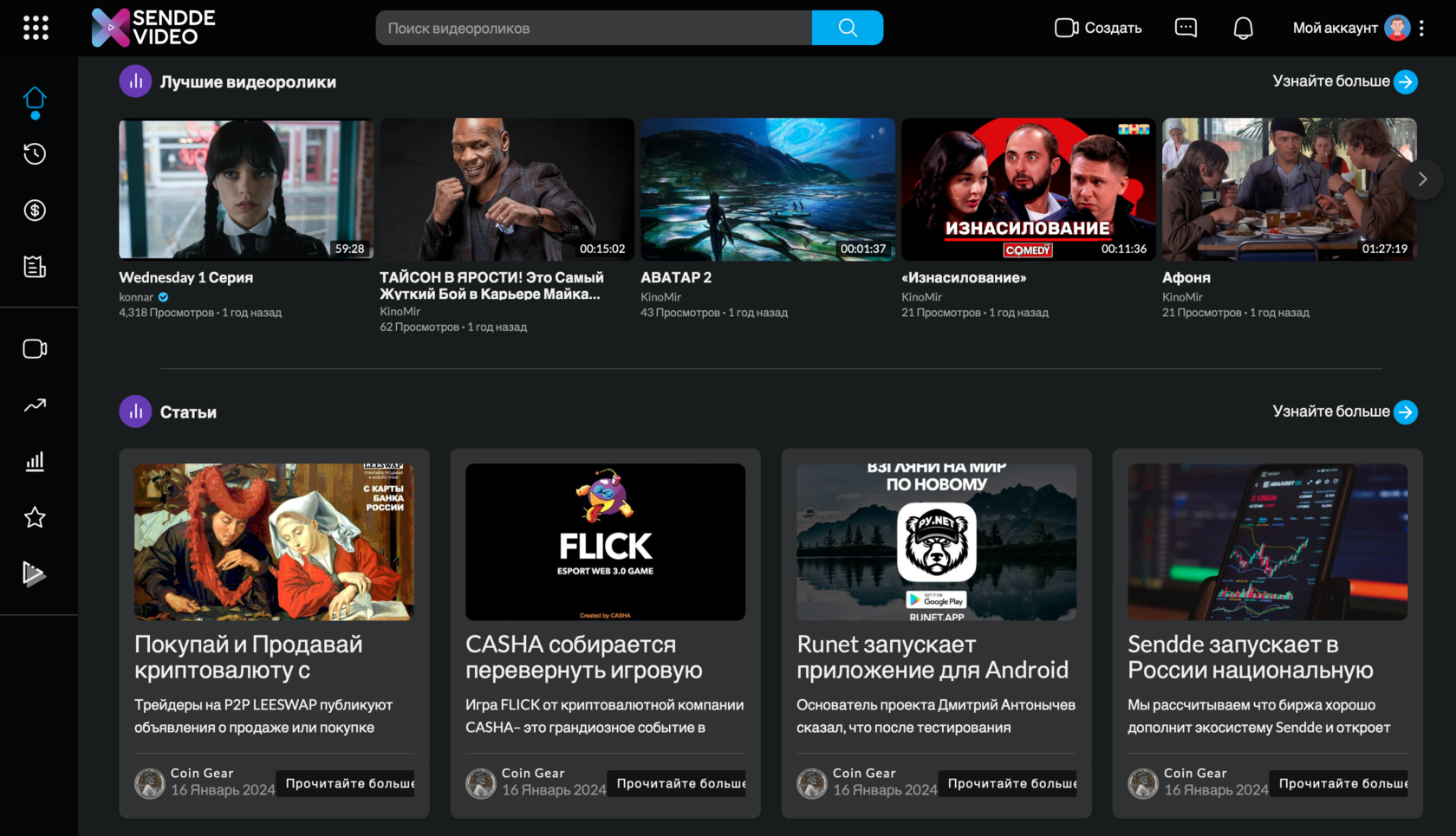The width and height of the screenshot is (1456, 836).
Task: Open the LEESWAP article painting image
Action: tap(274, 541)
